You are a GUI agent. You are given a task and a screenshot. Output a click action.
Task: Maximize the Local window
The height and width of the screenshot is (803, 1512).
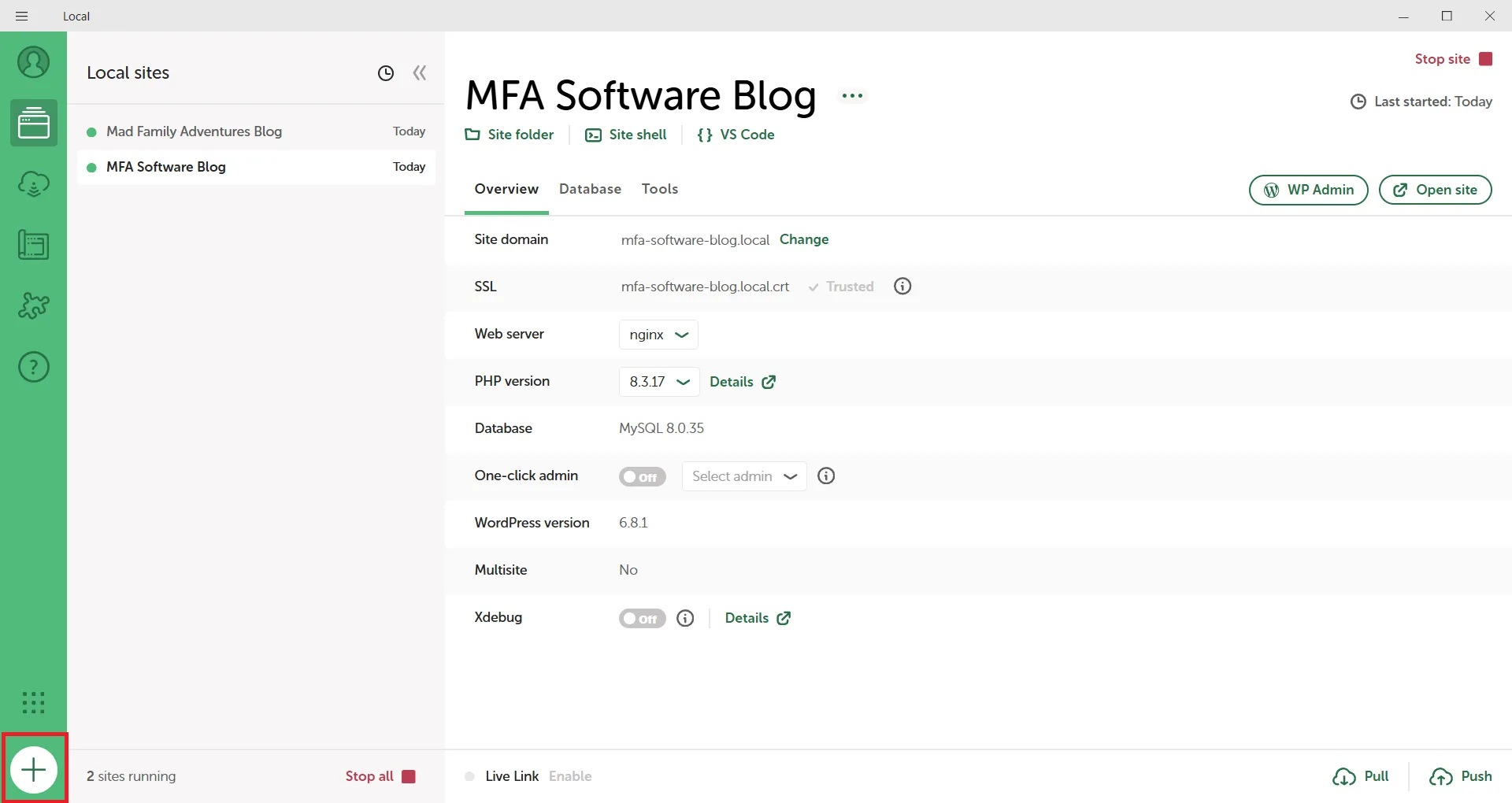click(x=1447, y=16)
